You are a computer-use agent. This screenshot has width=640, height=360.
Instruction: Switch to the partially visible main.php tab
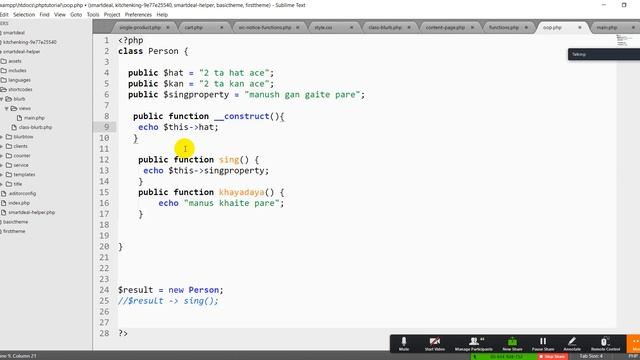click(x=607, y=27)
